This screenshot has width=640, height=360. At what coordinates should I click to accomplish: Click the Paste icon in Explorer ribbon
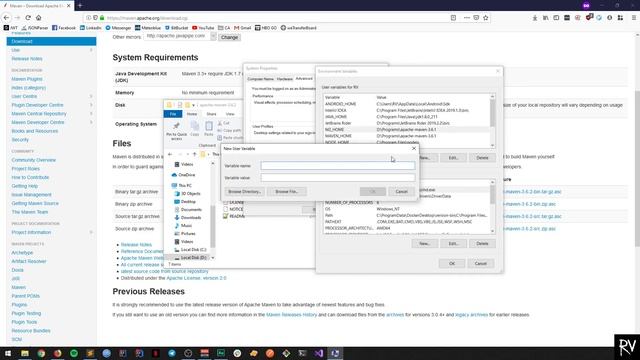pos(209,129)
